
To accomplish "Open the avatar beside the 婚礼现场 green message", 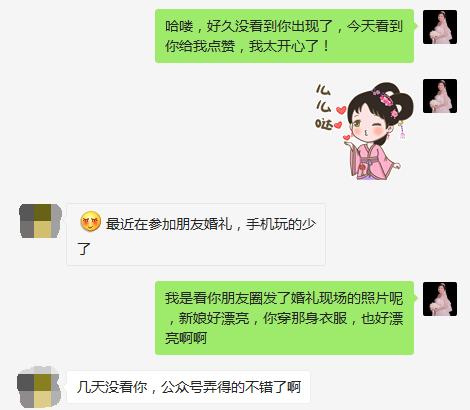I will tap(440, 299).
